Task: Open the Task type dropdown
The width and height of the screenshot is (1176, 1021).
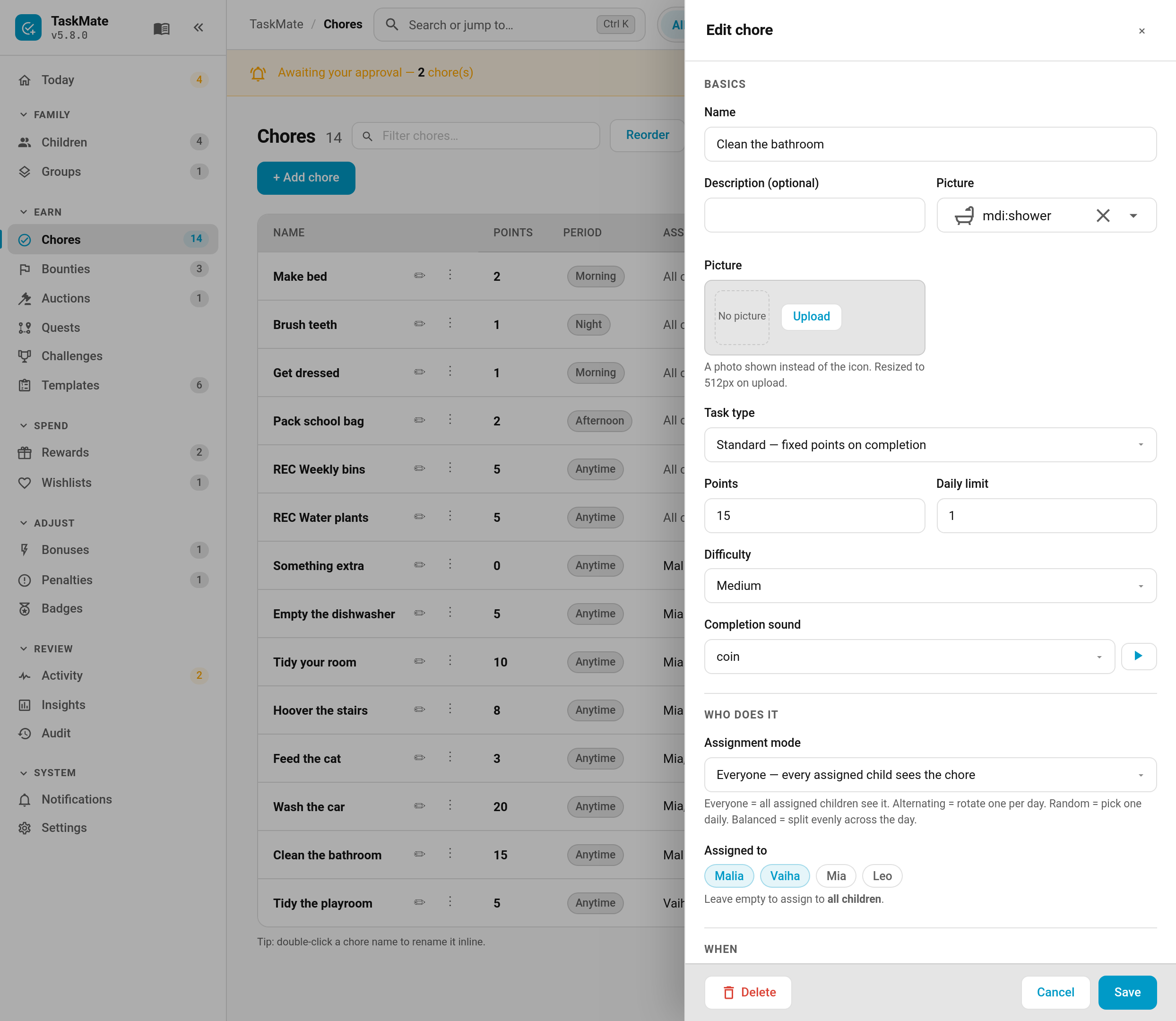Action: click(x=930, y=444)
